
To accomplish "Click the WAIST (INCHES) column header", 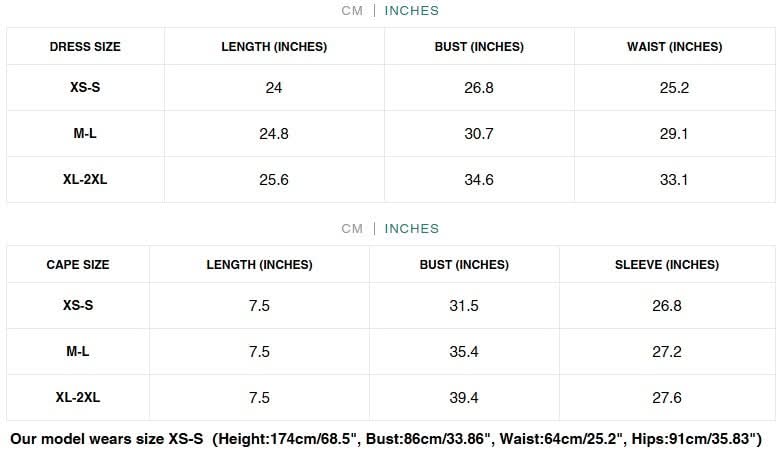I will pyautogui.click(x=675, y=46).
